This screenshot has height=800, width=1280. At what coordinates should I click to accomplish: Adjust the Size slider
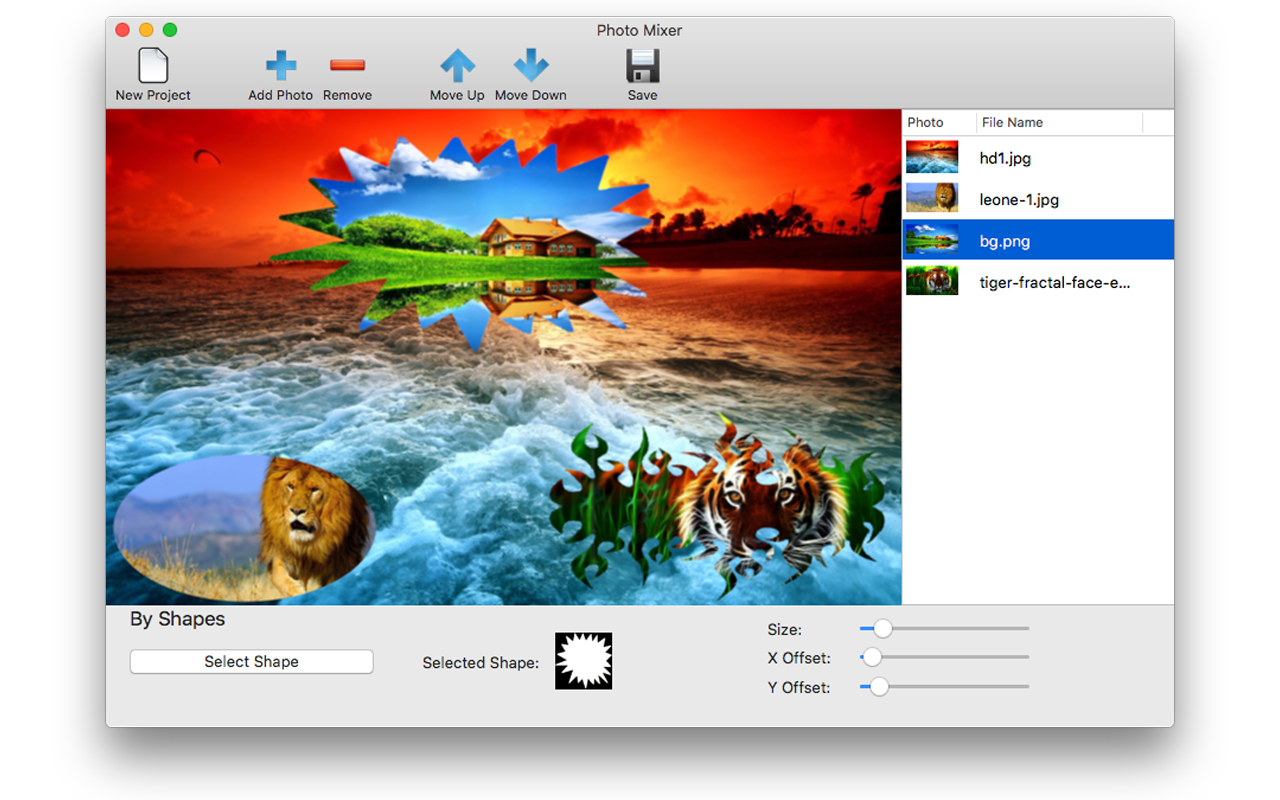(x=944, y=629)
